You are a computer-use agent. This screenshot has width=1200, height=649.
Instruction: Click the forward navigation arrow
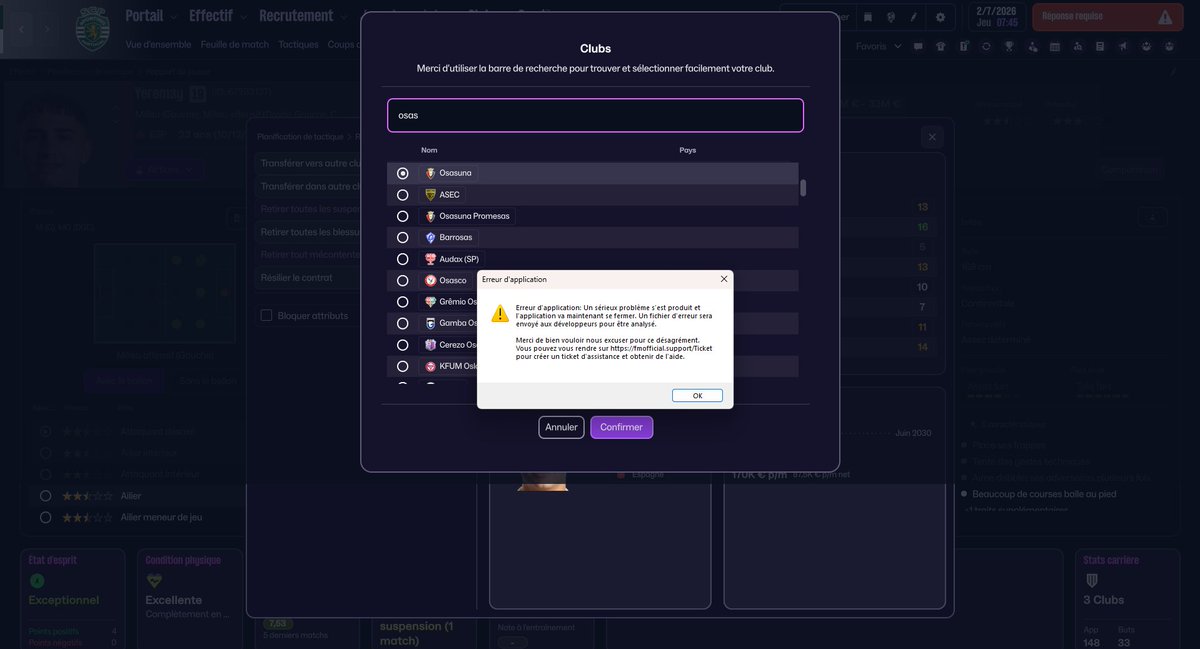click(x=48, y=29)
